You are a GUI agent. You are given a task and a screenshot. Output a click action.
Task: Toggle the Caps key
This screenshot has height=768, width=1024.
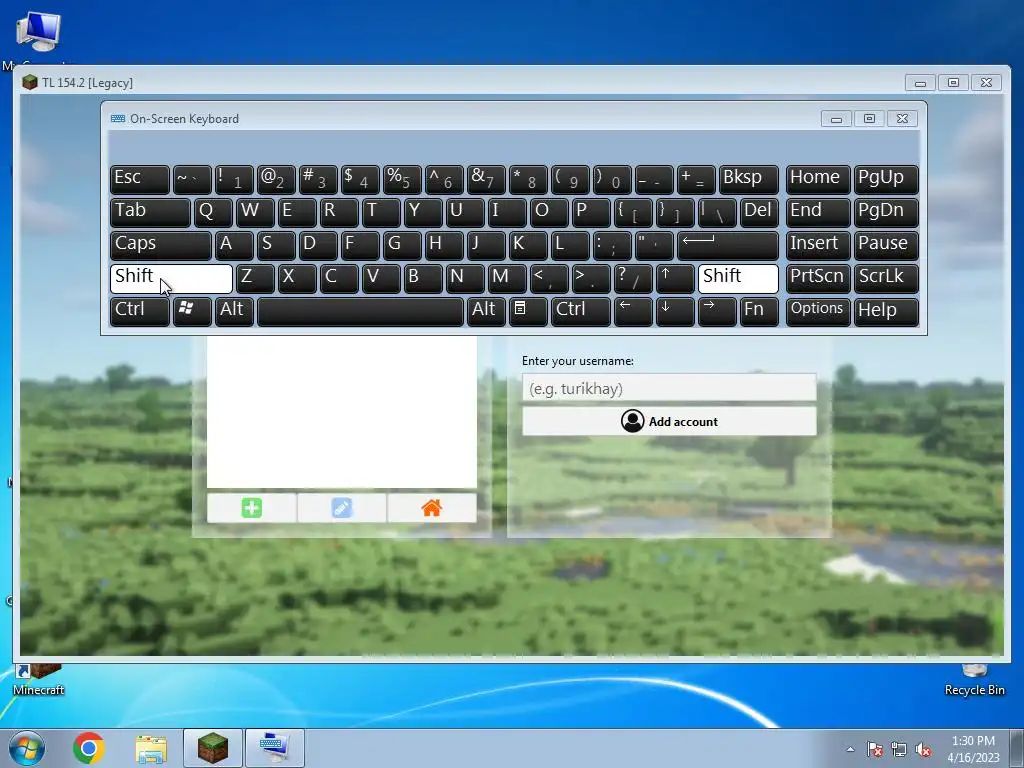click(x=161, y=246)
